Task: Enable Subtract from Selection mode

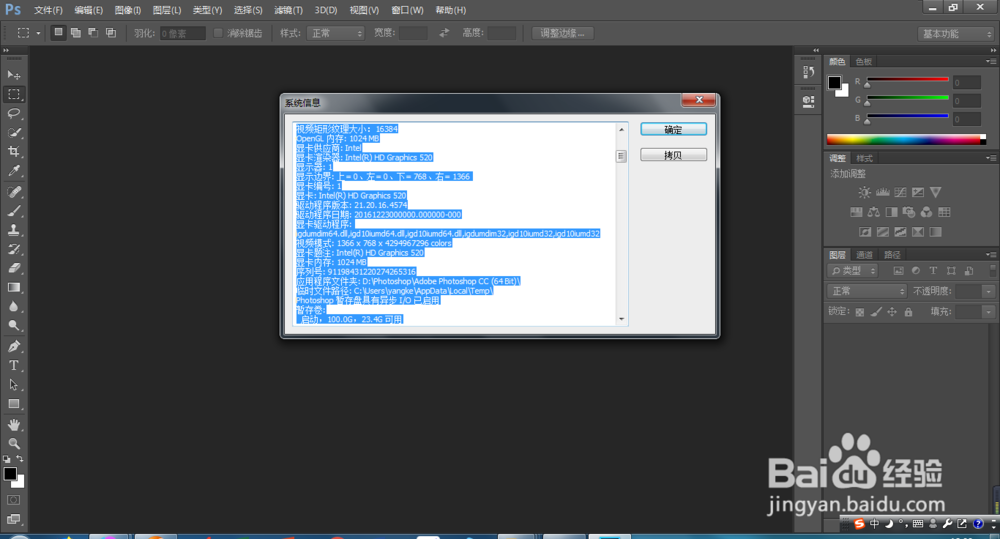Action: coord(93,33)
